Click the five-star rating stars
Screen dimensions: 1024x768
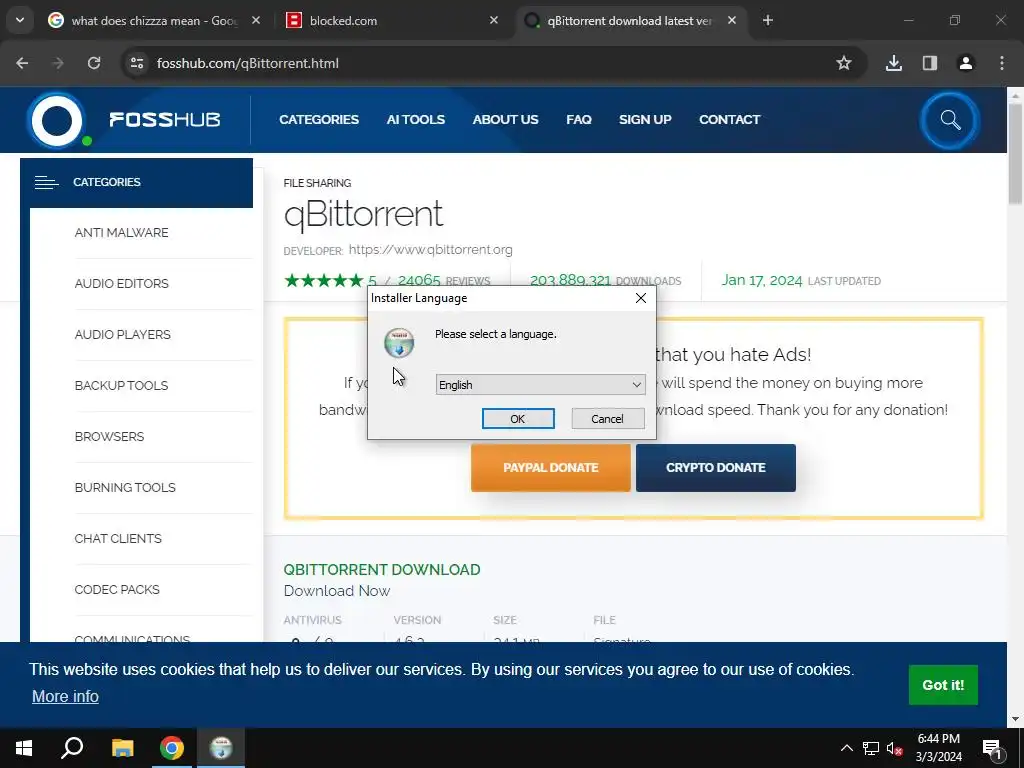tap(324, 280)
